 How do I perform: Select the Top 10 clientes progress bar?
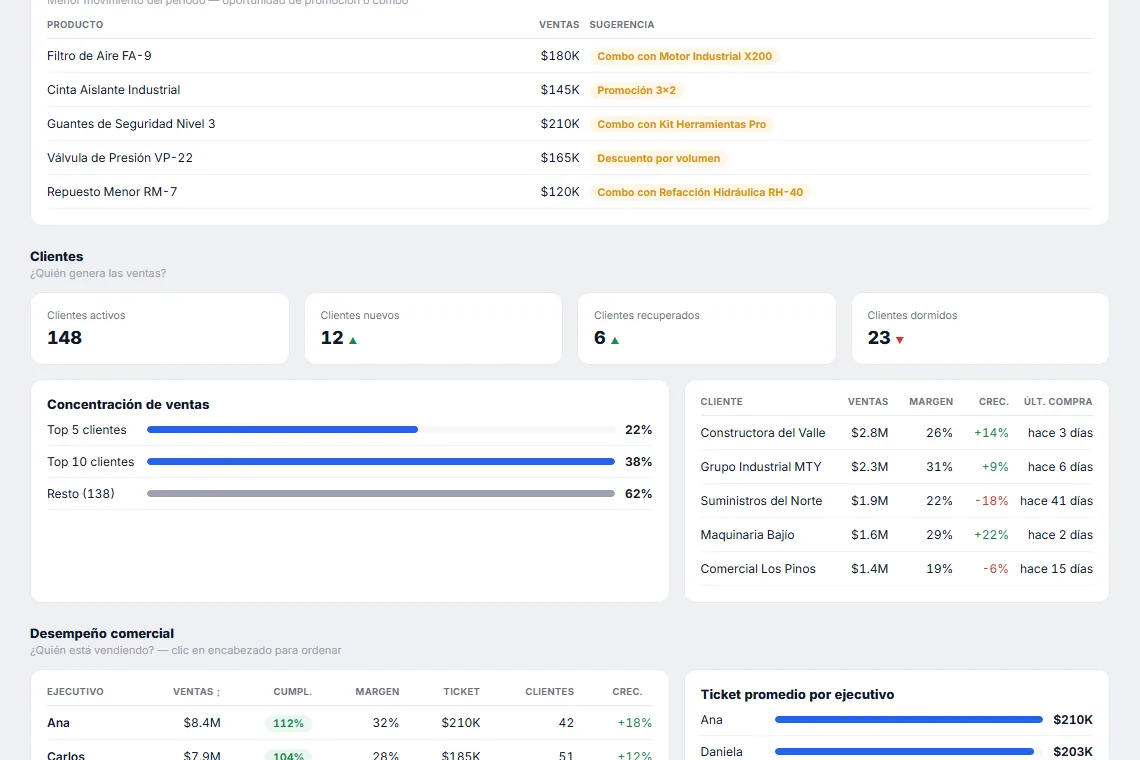pos(381,462)
